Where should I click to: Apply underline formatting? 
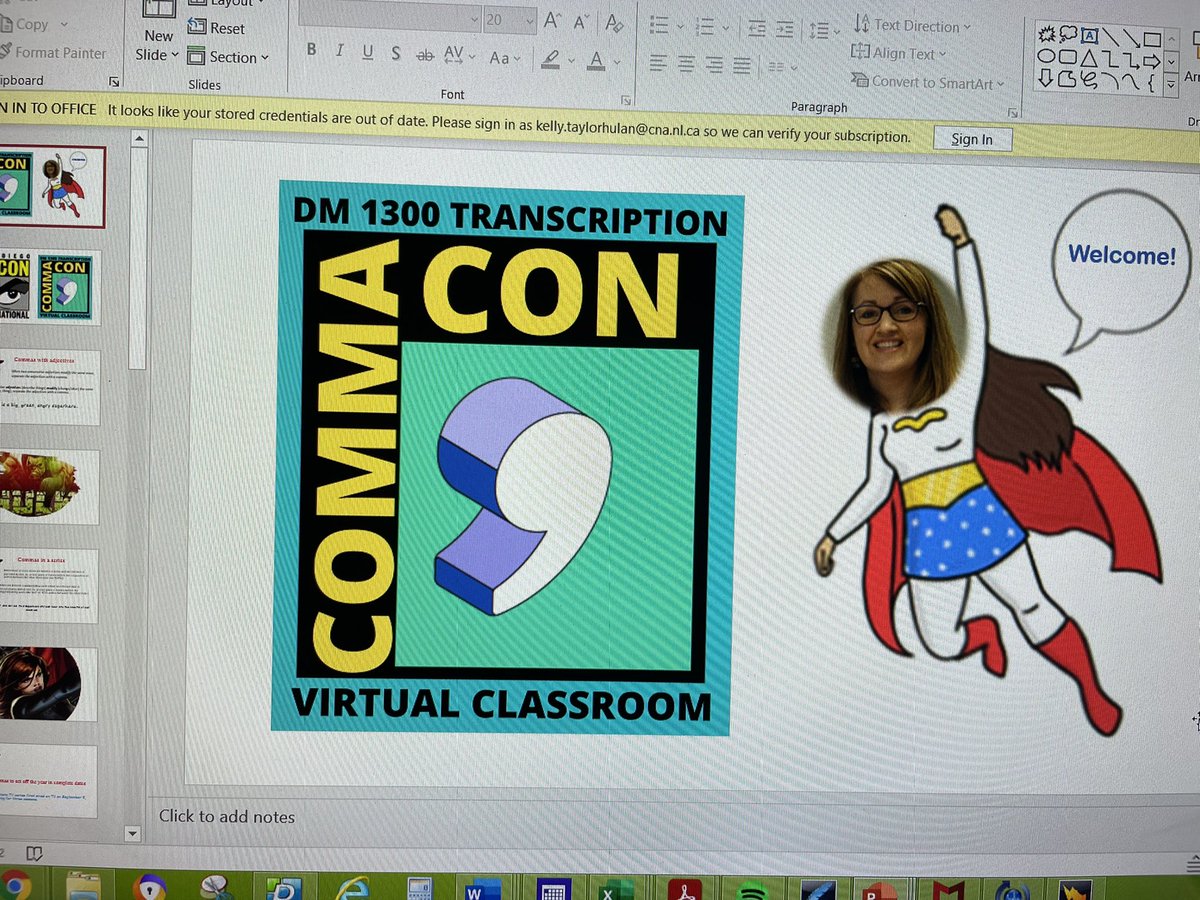[368, 52]
